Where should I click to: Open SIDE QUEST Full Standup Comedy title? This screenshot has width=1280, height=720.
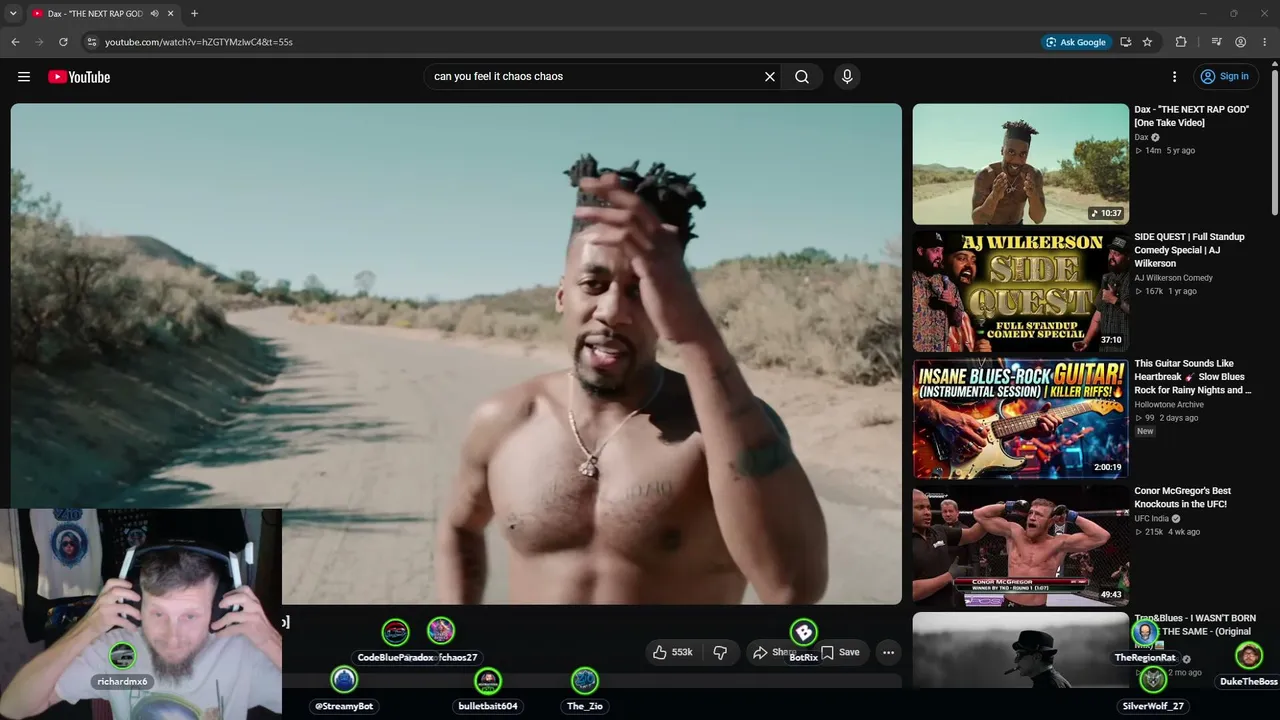(x=1190, y=250)
